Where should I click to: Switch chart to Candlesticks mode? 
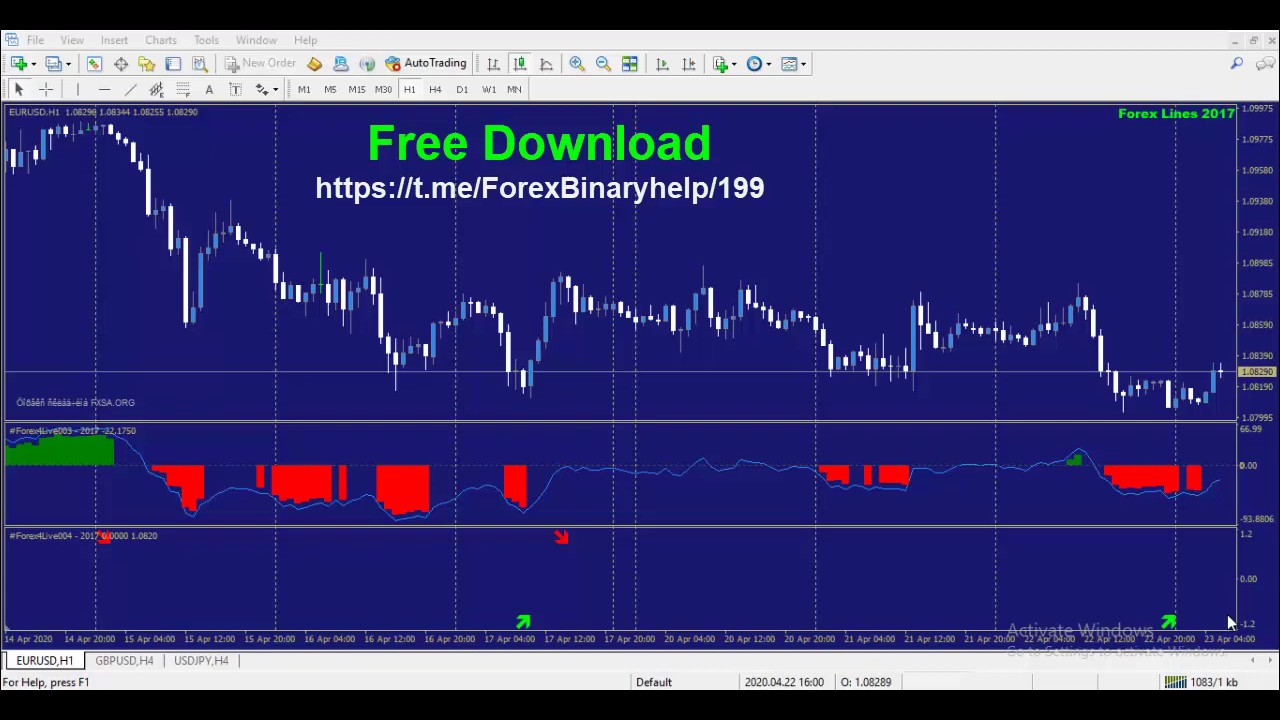pyautogui.click(x=519, y=64)
